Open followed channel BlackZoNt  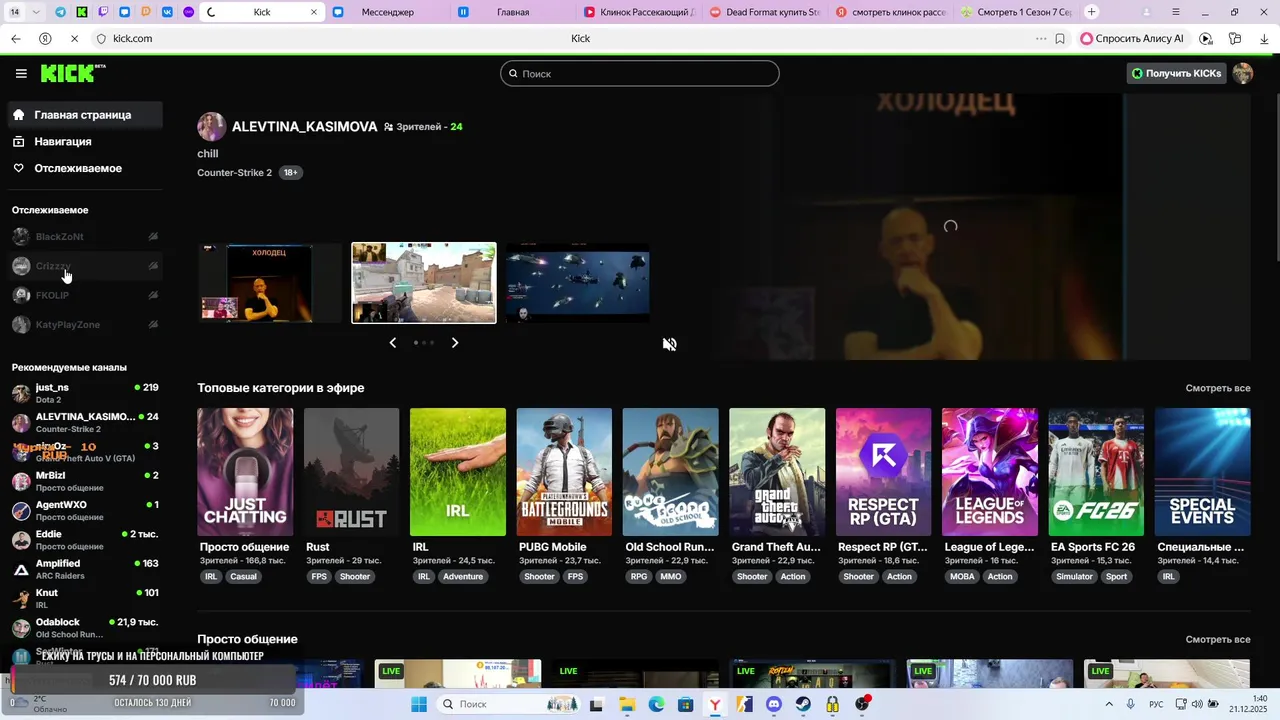pos(86,237)
